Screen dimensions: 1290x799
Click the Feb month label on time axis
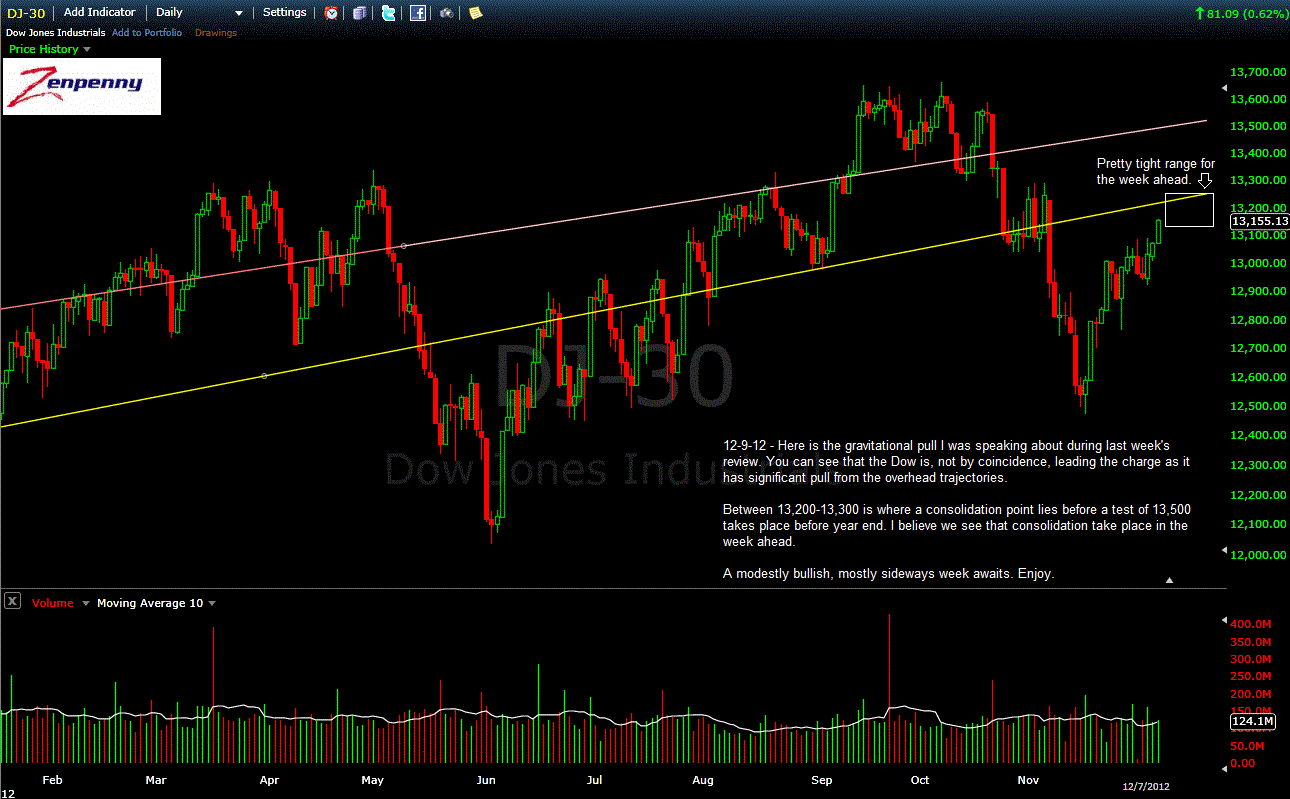(x=53, y=779)
